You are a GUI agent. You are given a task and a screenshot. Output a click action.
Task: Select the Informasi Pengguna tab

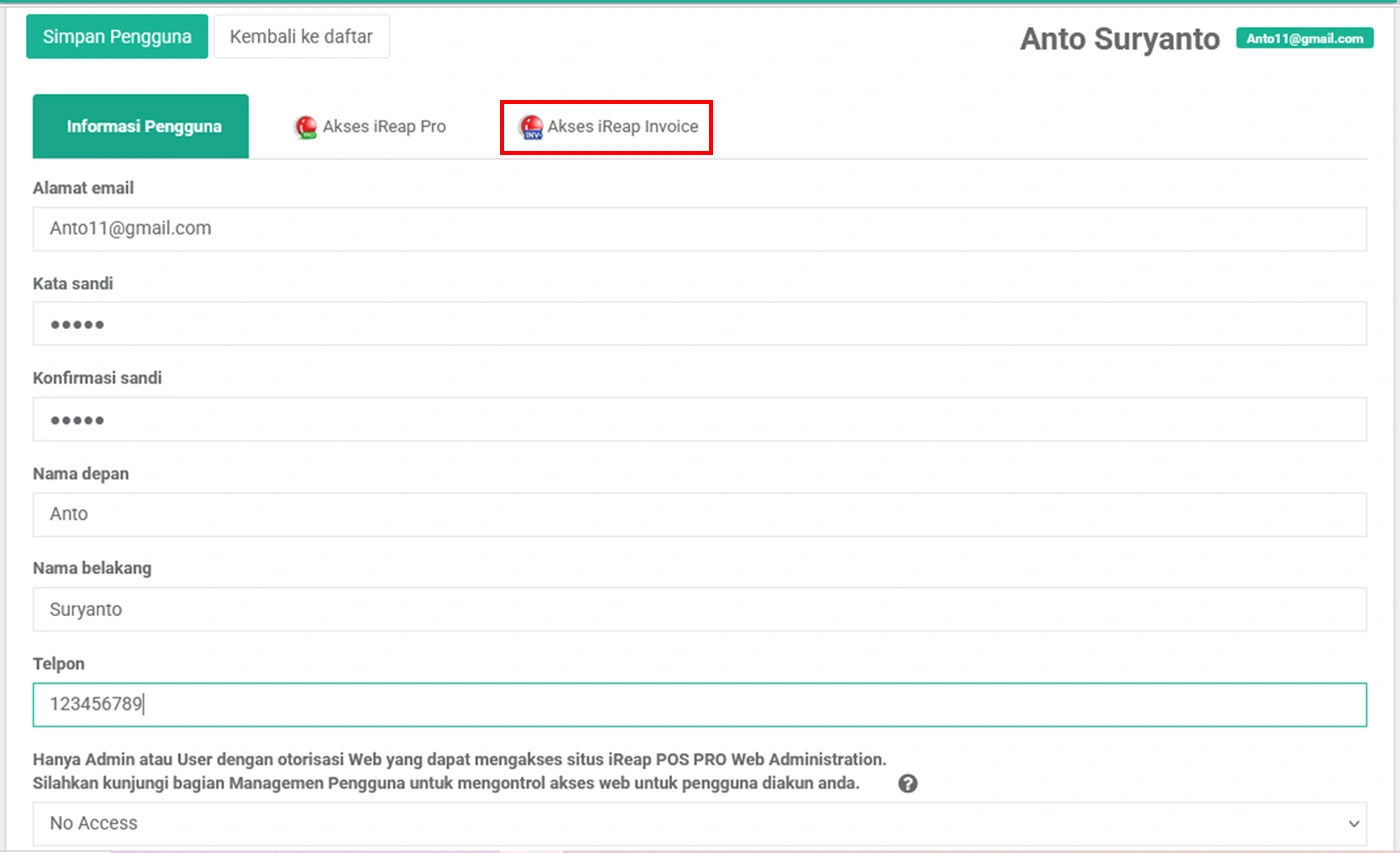coord(141,127)
